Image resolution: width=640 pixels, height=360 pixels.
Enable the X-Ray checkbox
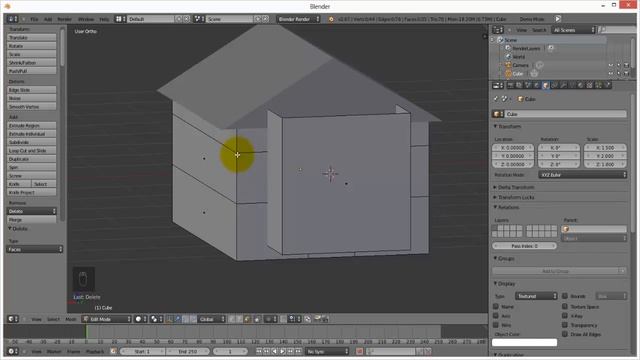(x=565, y=316)
